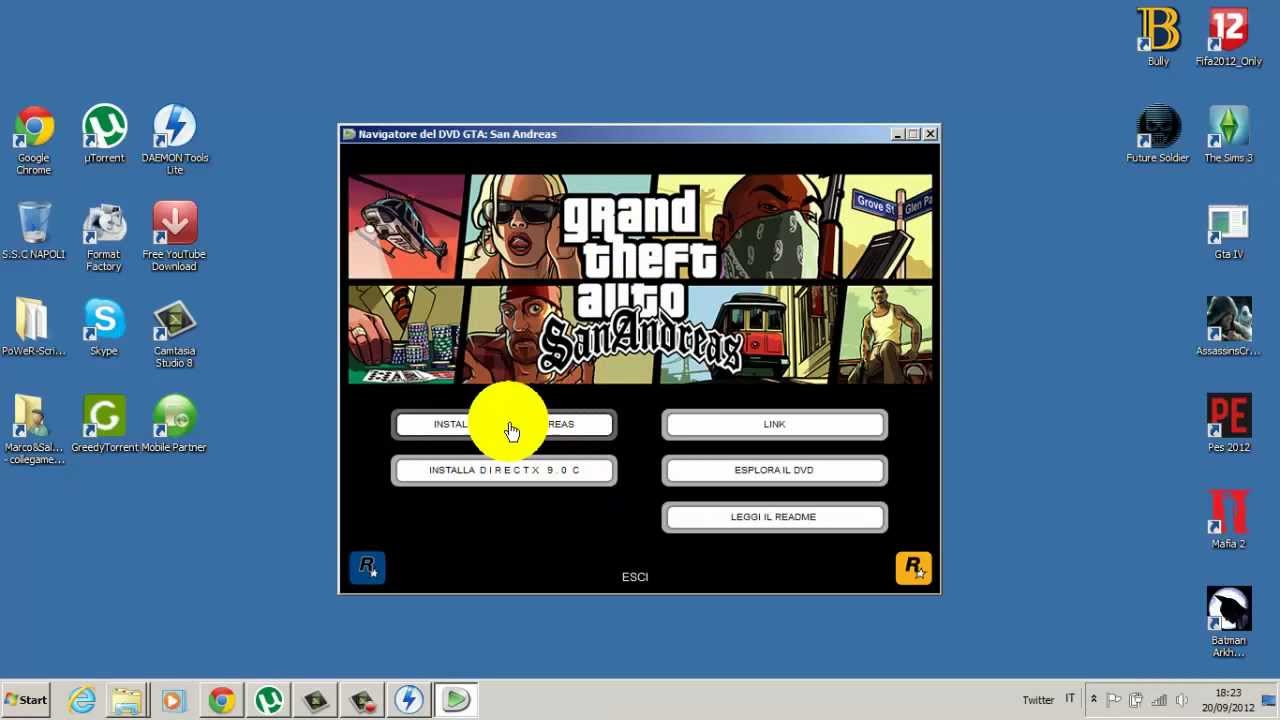Select the Mobile Partner desktop icon

point(174,424)
